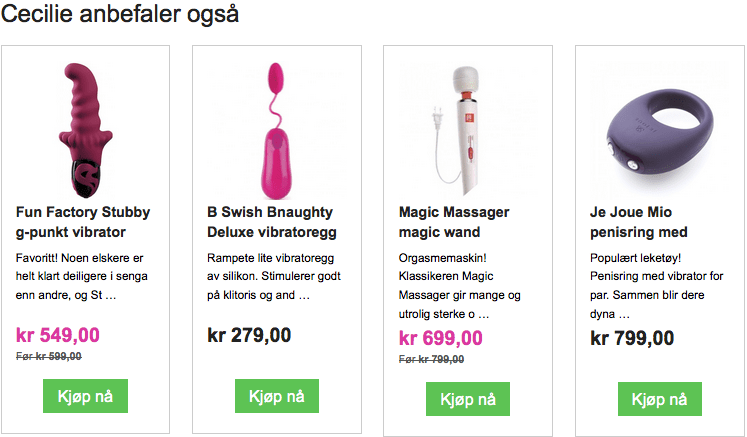This screenshot has height=437, width=747.
Task: Click the Je Joue Mio title link
Action: tap(638, 222)
